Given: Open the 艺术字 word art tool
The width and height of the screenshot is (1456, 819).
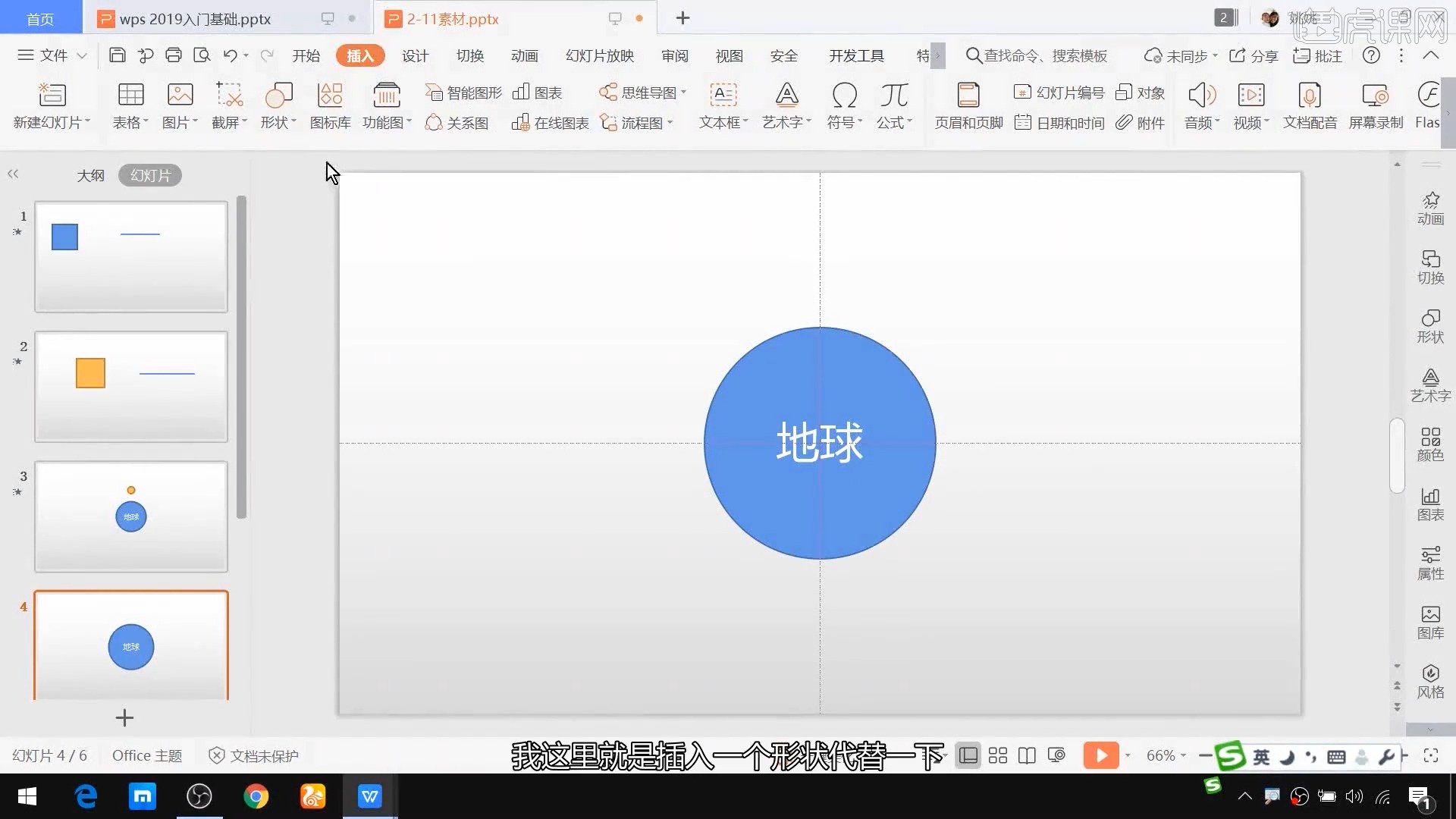Looking at the screenshot, I should [786, 96].
